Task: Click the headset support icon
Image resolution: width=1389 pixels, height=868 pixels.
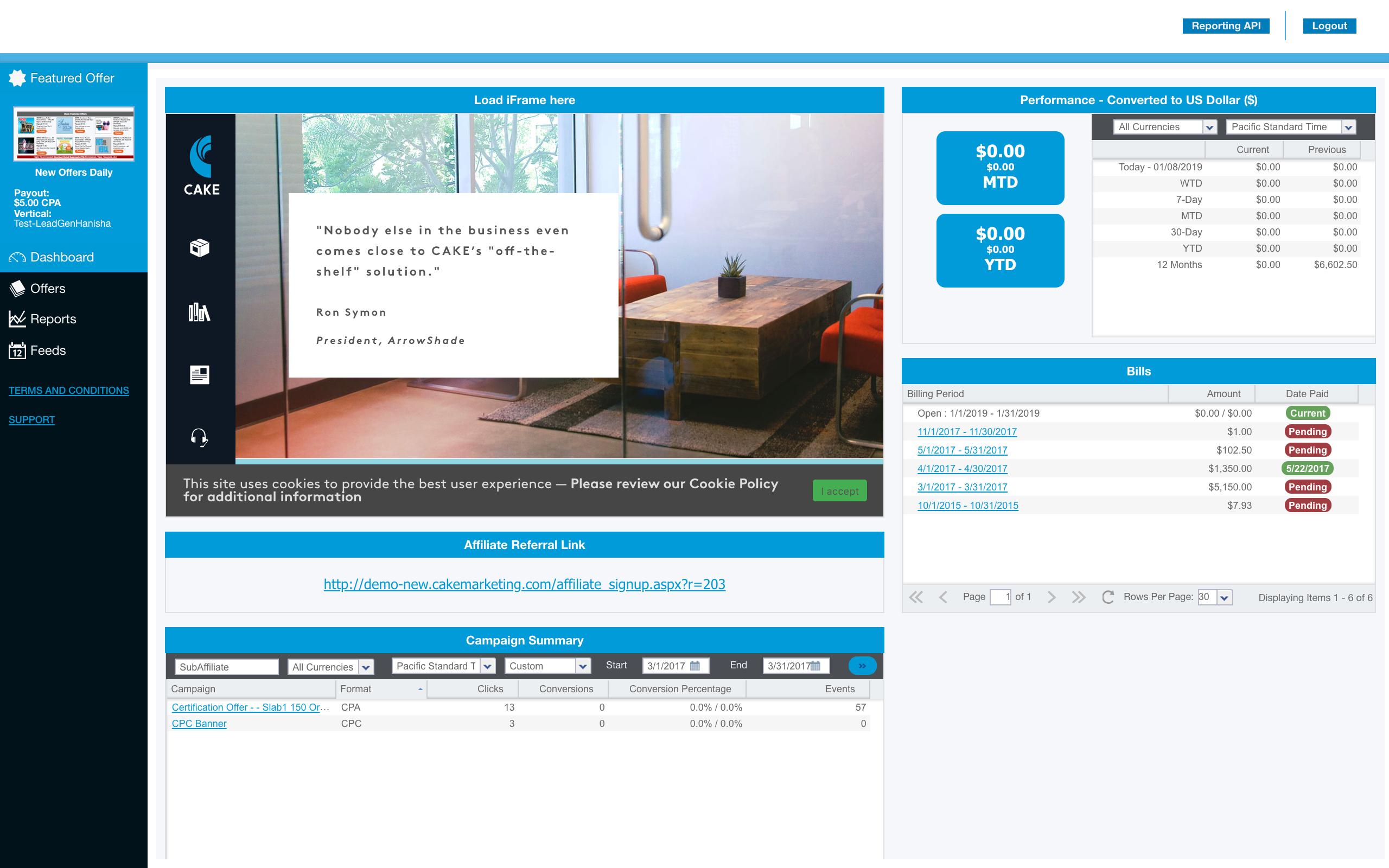Action: click(199, 437)
